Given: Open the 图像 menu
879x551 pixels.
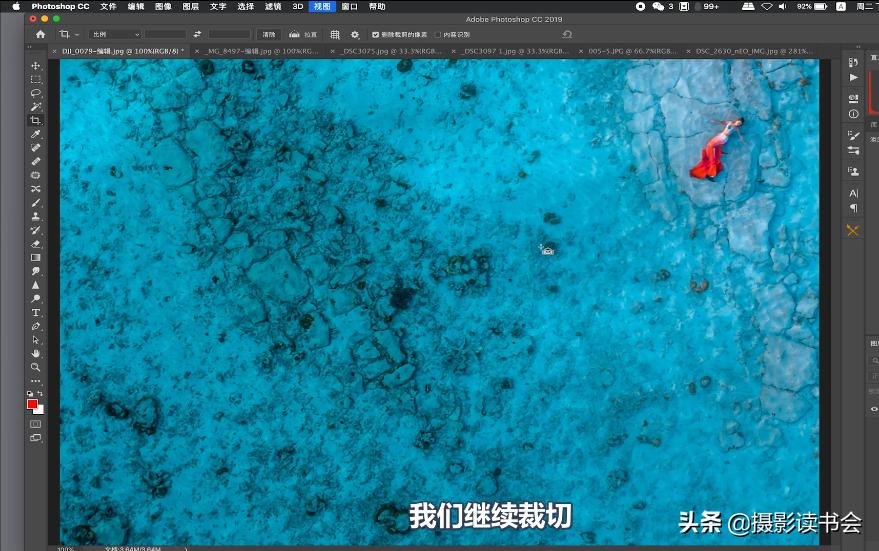Looking at the screenshot, I should [163, 6].
